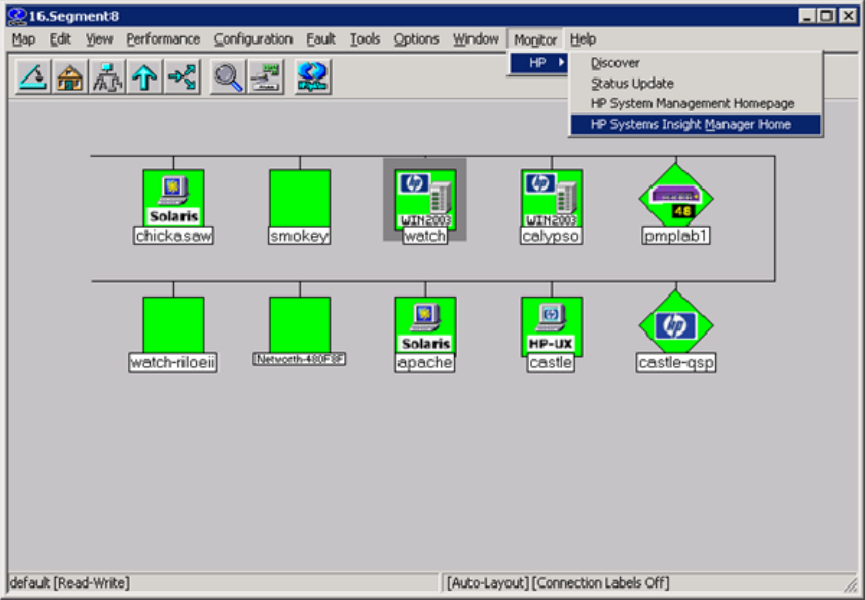The image size is (865, 600).
Task: Click the blue triangle toolbar icon
Action: tap(33, 77)
